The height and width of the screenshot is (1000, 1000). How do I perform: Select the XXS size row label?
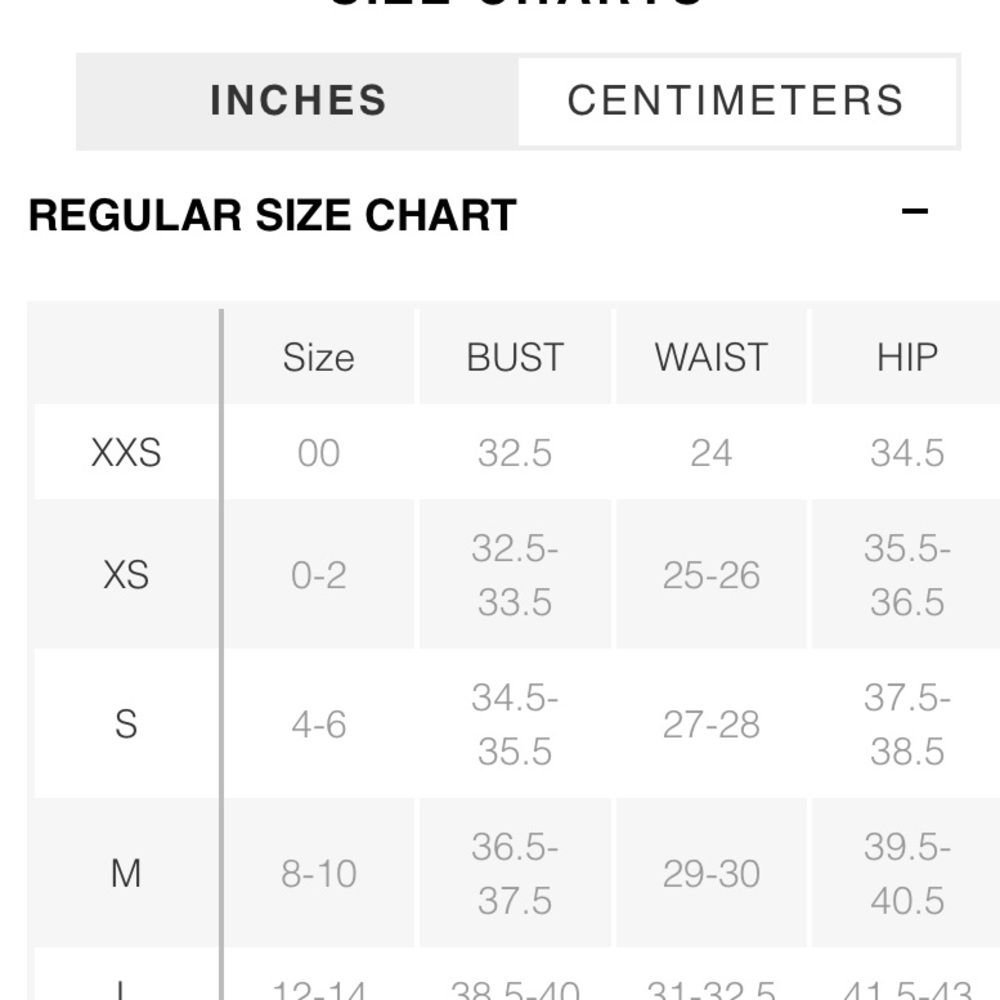[126, 453]
